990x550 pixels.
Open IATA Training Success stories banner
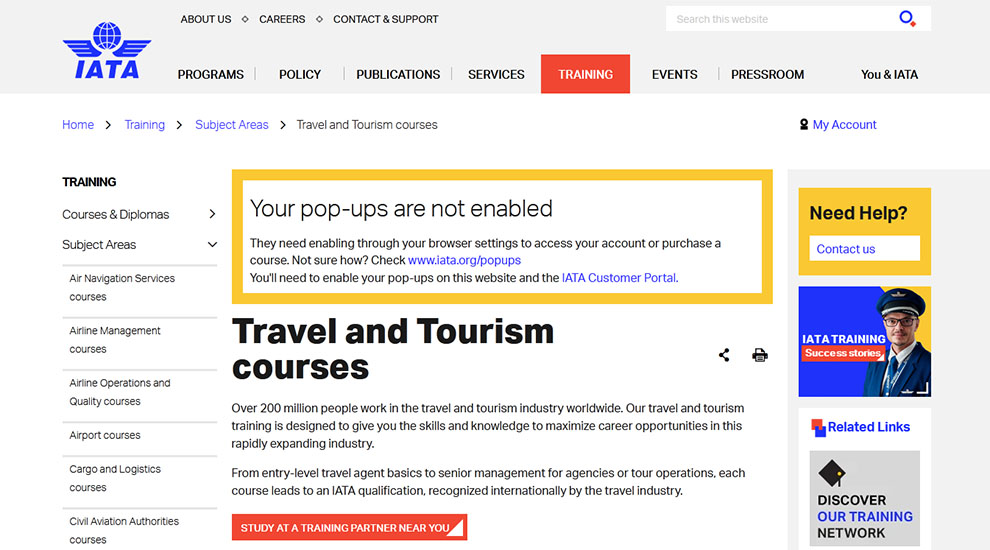click(x=864, y=342)
